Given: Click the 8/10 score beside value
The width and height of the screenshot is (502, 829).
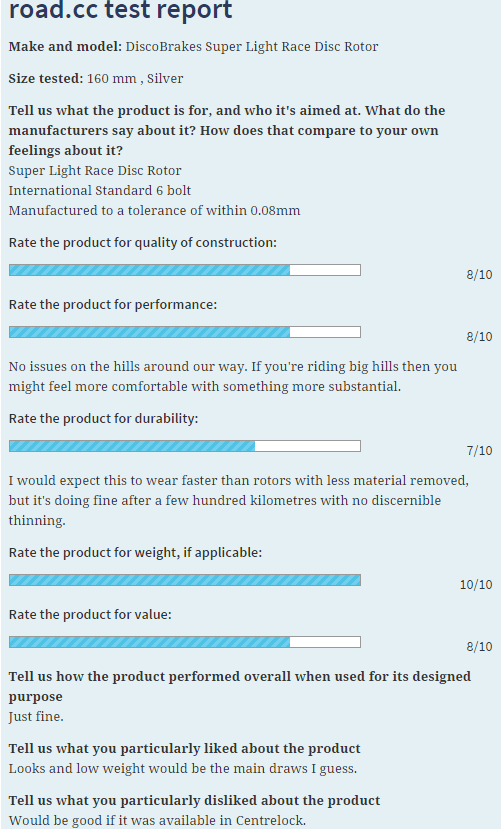Looking at the screenshot, I should click(479, 646).
